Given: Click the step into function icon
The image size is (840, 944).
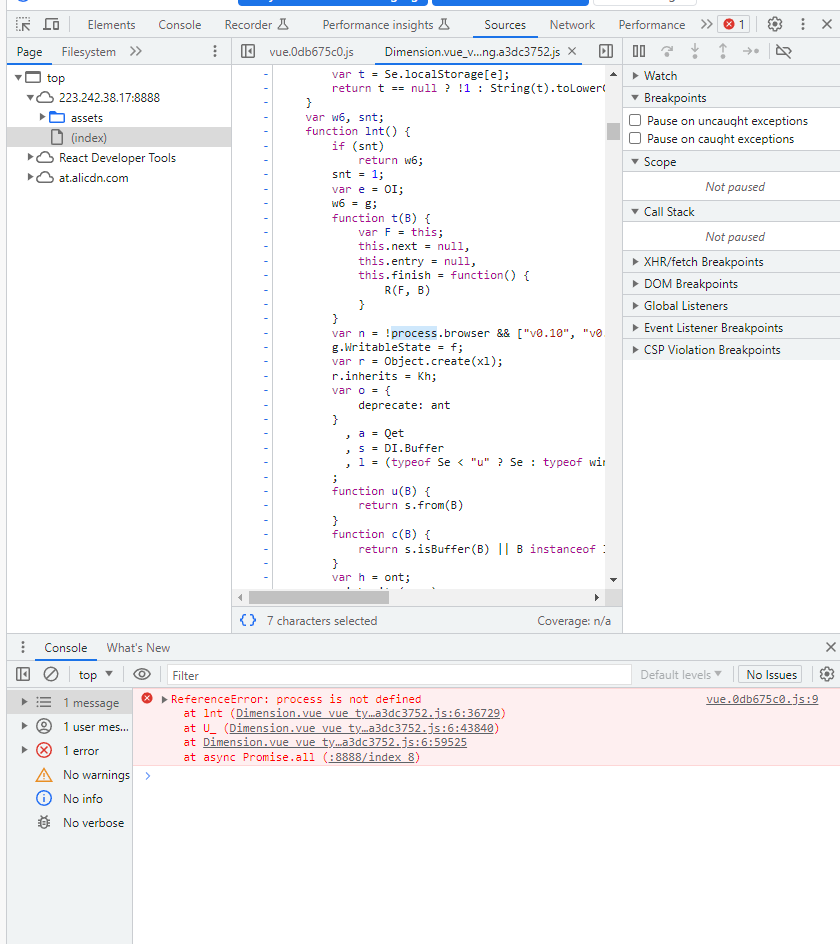Looking at the screenshot, I should 695,51.
